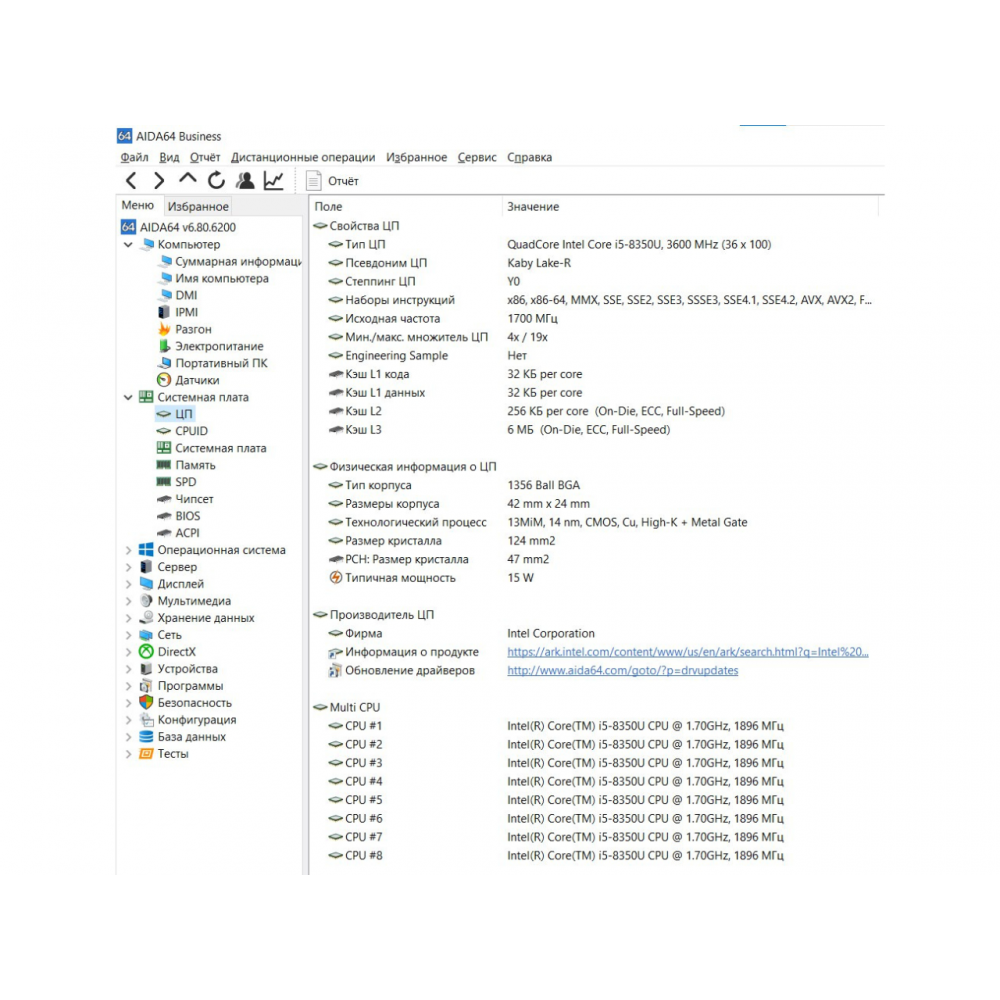Screen dimensions: 1000x1000
Task: Open the Отчёт menu in the menu bar
Action: [x=205, y=158]
